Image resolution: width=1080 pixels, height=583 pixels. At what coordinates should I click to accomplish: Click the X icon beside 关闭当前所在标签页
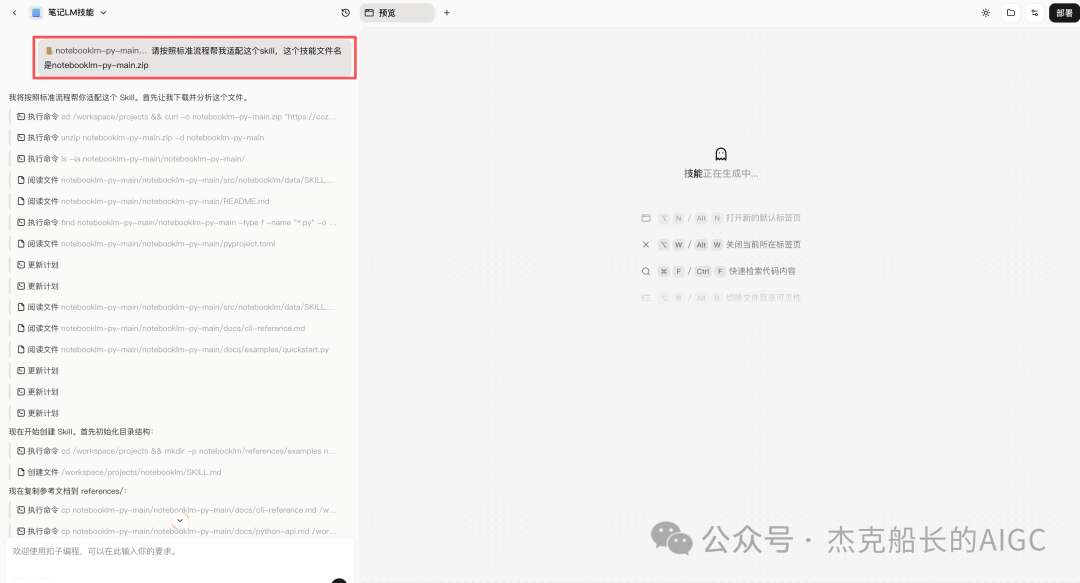coord(646,245)
